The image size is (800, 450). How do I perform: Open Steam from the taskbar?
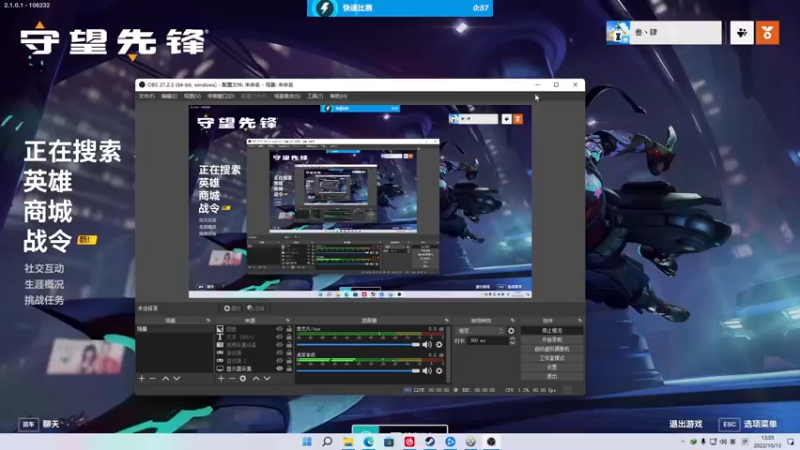coord(430,441)
